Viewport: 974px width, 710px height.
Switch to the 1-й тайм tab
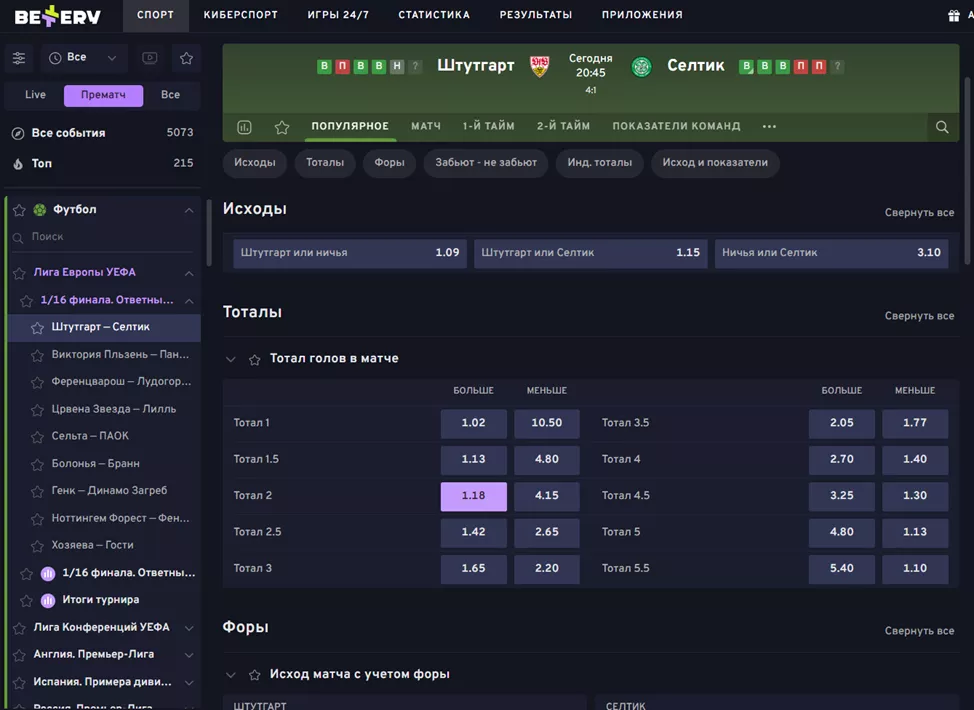(x=488, y=126)
